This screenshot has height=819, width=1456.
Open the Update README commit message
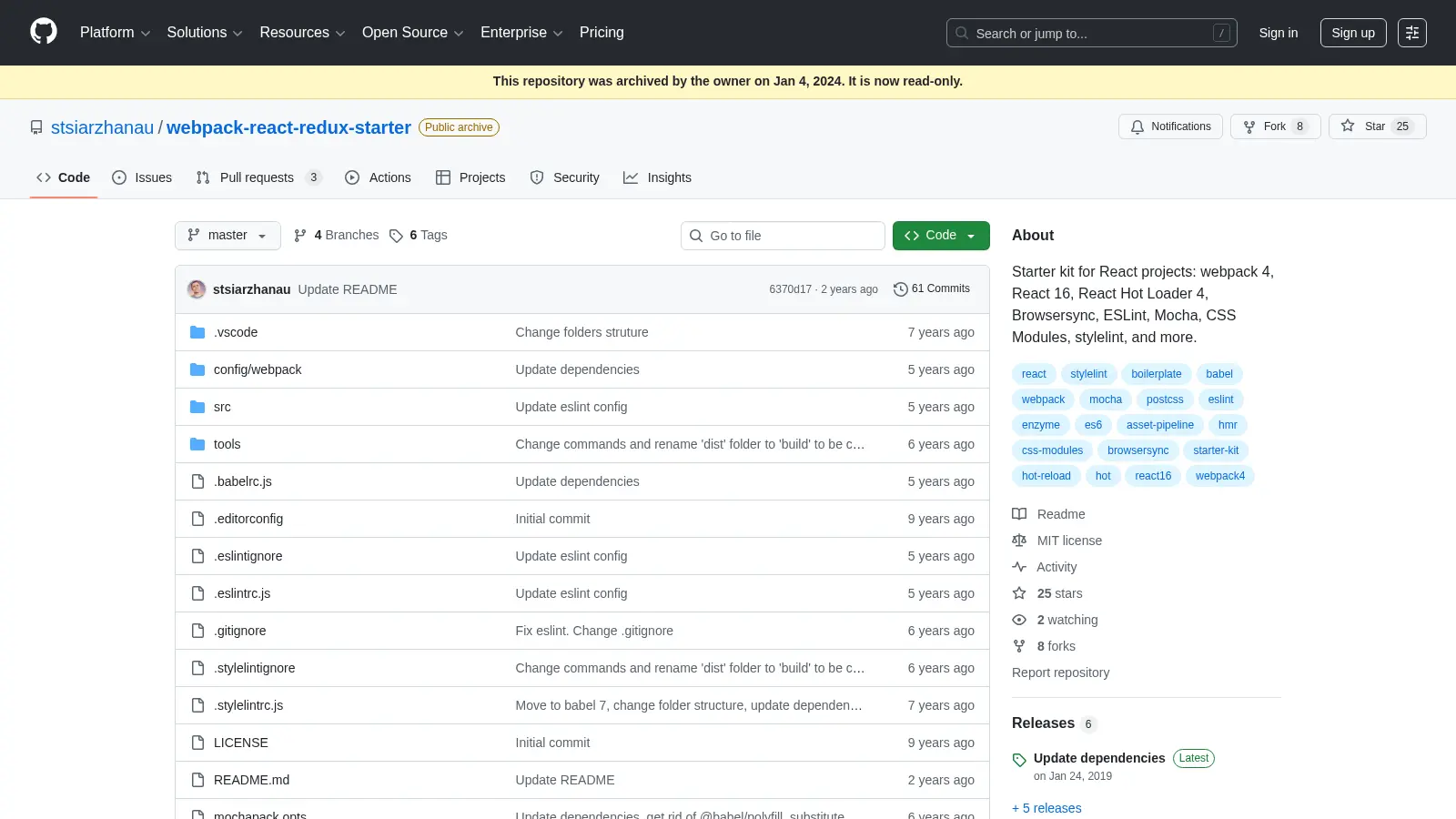[348, 289]
